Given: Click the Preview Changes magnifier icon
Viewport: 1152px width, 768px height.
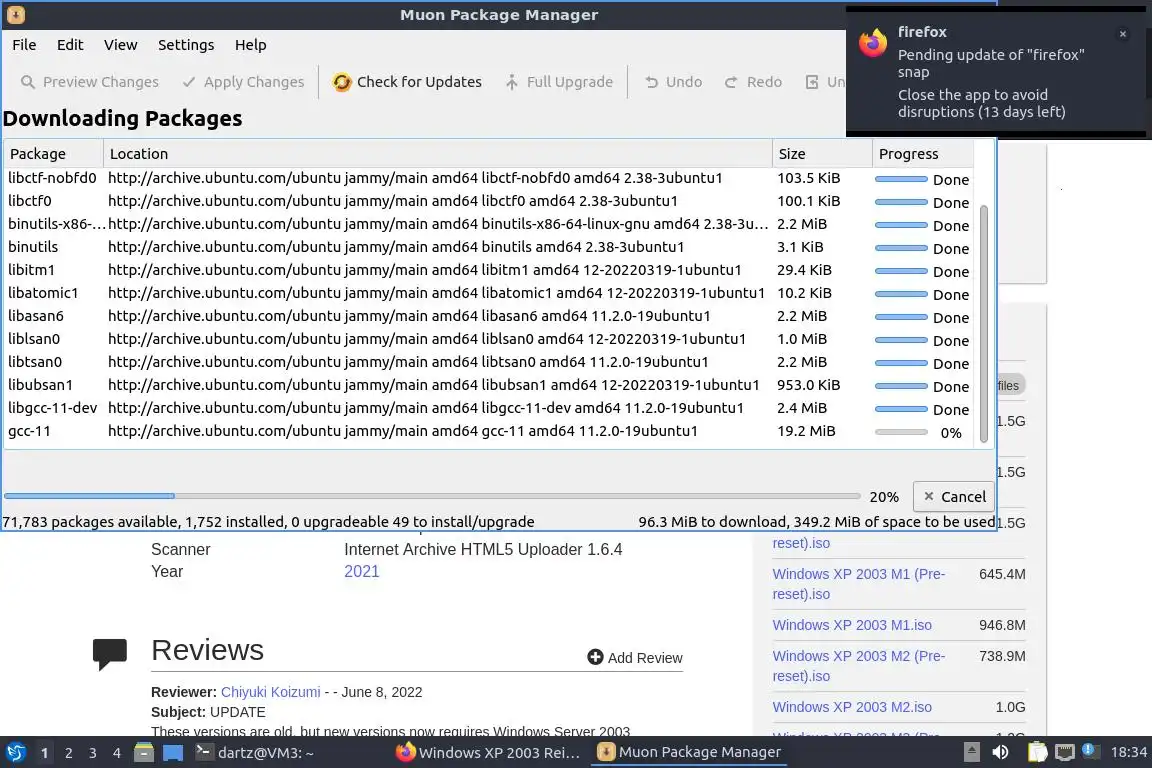Looking at the screenshot, I should coord(28,82).
